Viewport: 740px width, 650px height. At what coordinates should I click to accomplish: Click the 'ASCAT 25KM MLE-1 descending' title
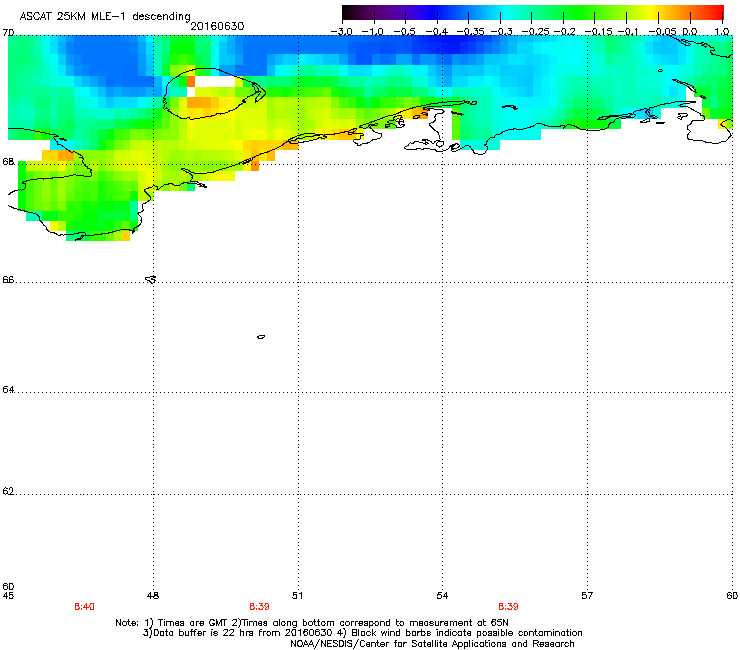105,16
